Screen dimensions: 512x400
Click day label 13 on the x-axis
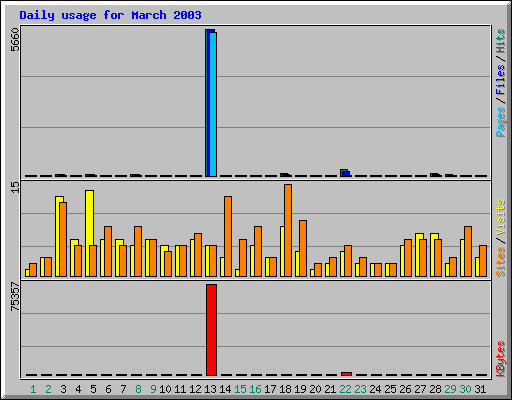pos(210,389)
